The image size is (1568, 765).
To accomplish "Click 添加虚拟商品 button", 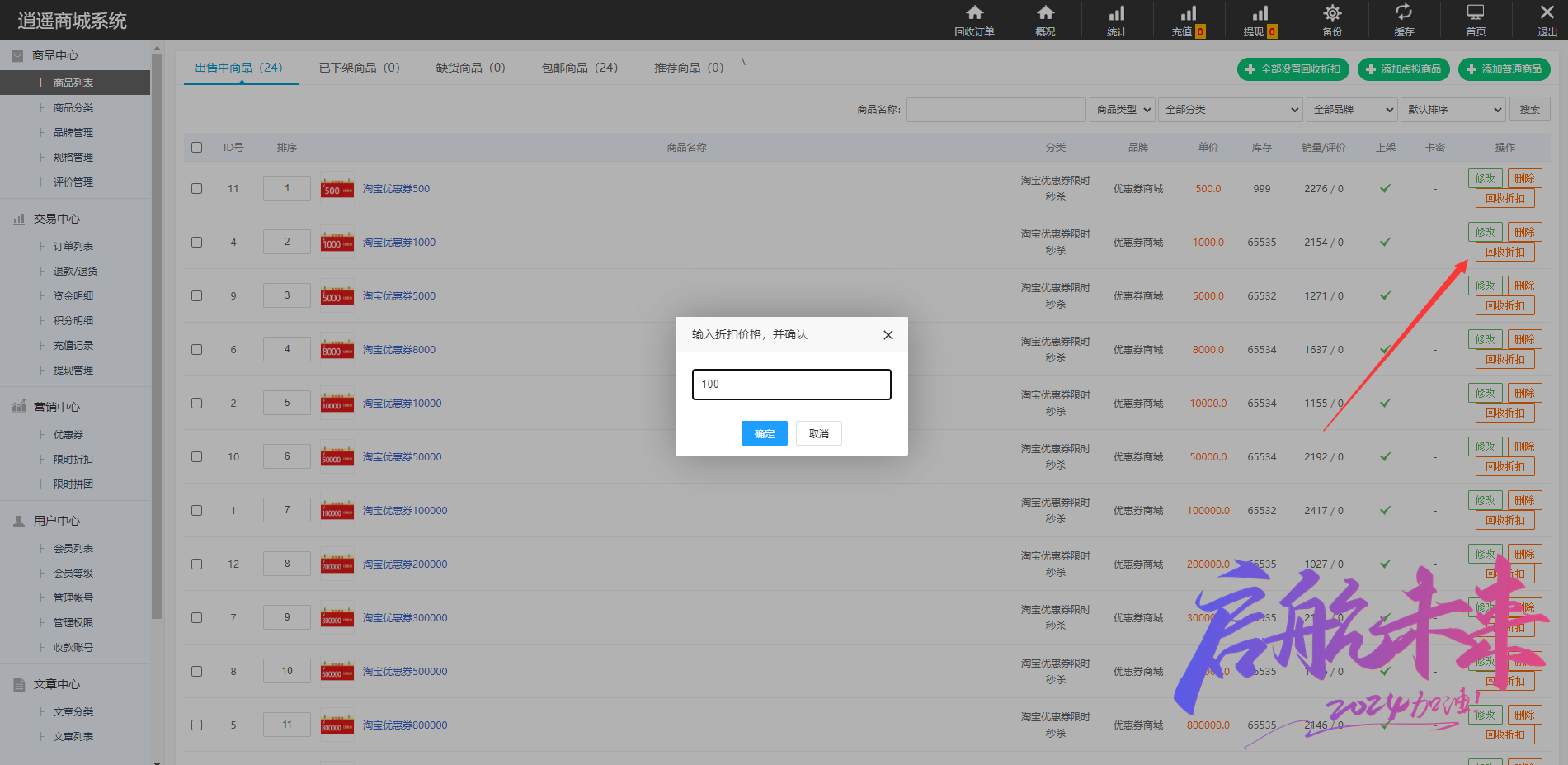I will (1403, 69).
